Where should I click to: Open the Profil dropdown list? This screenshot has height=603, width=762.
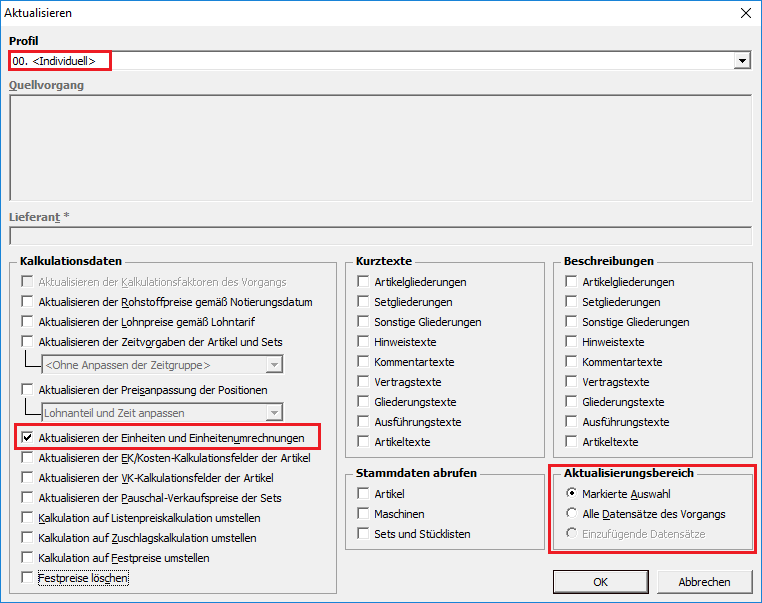[742, 61]
